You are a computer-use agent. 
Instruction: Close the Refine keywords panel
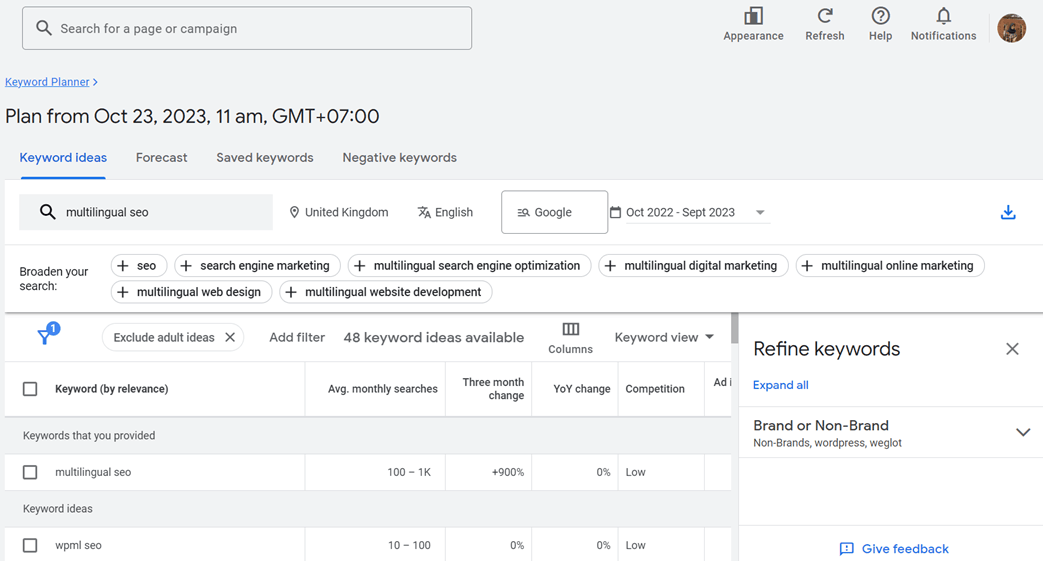[x=1012, y=349]
